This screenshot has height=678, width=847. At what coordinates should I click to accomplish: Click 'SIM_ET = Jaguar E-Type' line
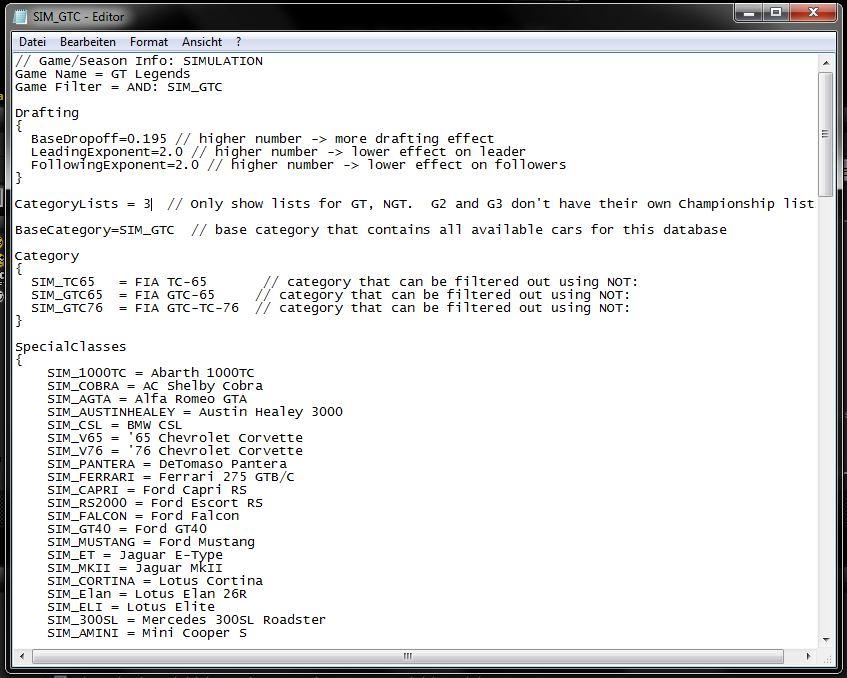[135, 555]
